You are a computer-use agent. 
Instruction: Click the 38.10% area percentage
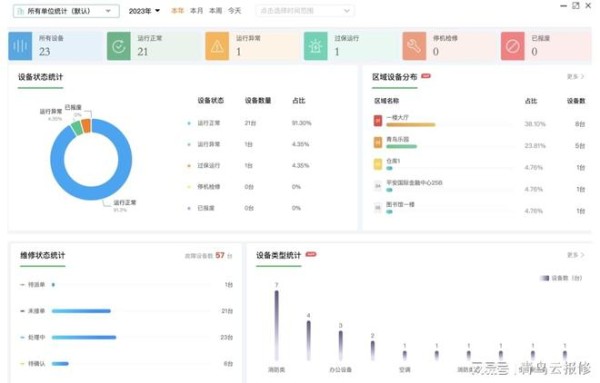(535, 124)
